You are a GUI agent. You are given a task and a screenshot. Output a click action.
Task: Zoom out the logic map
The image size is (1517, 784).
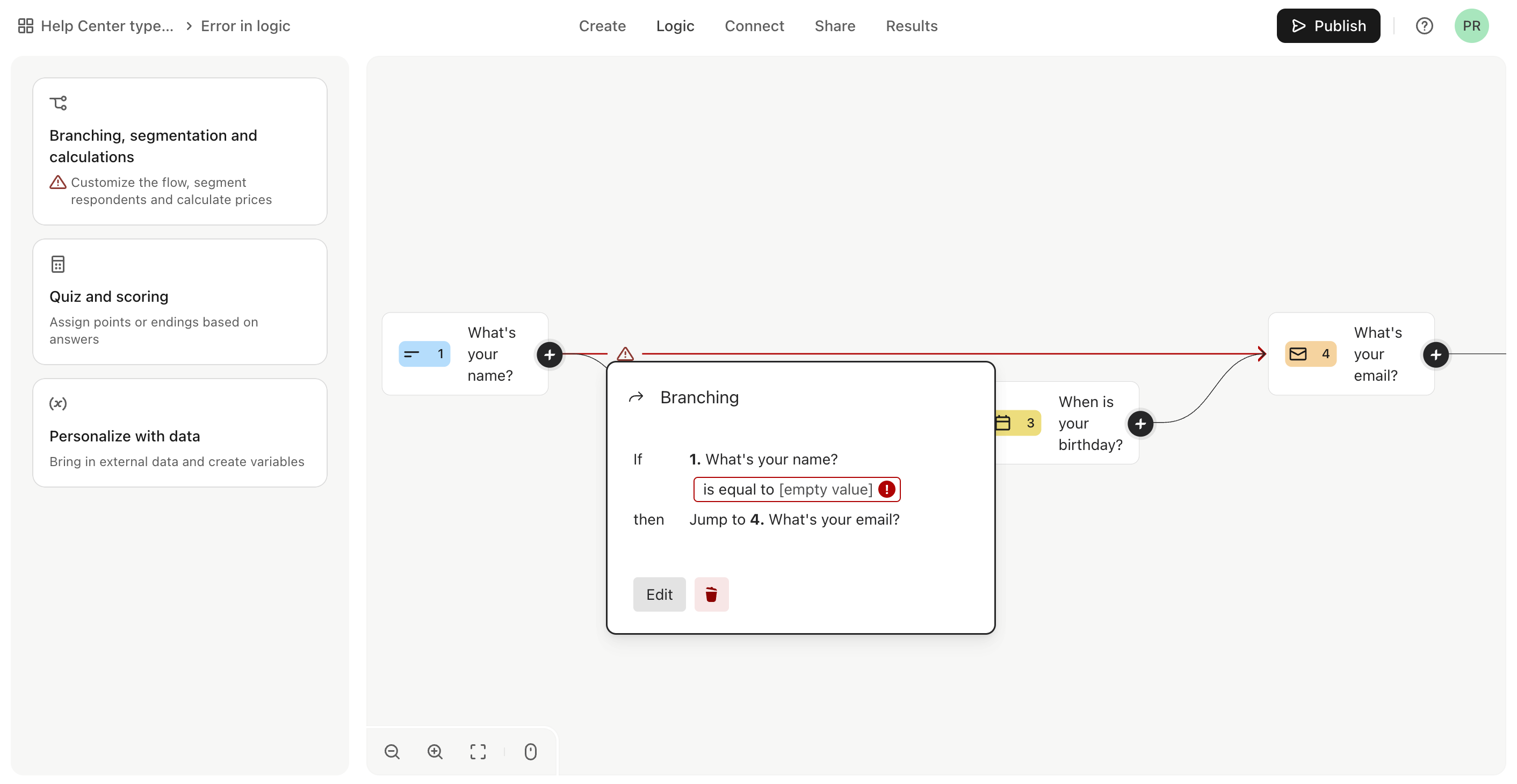click(x=392, y=751)
